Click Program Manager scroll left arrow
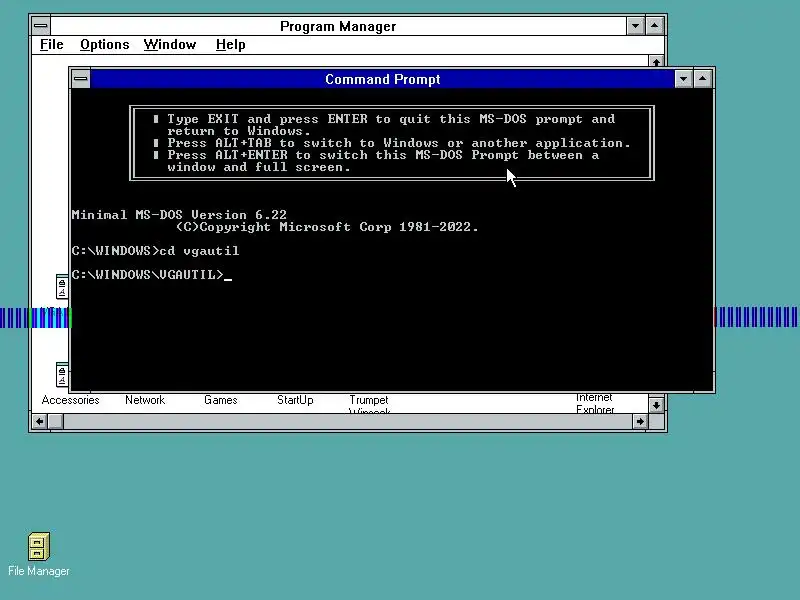This screenshot has width=800, height=600. click(39, 422)
